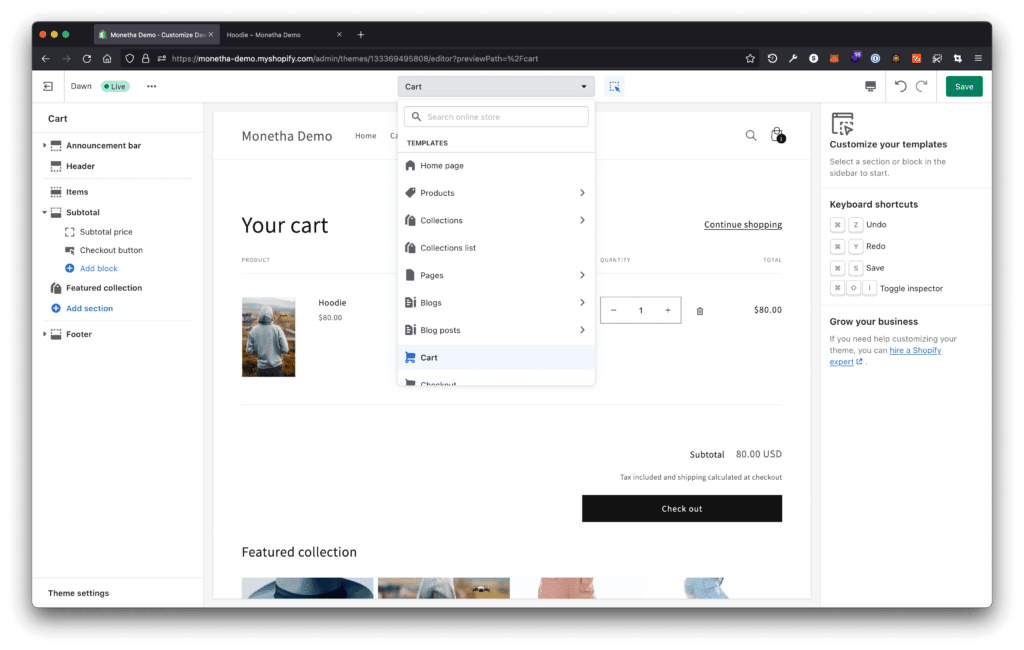Screen dimensions: 1024x650
Task: Remove Hoodie with trash icon
Action: 699,311
